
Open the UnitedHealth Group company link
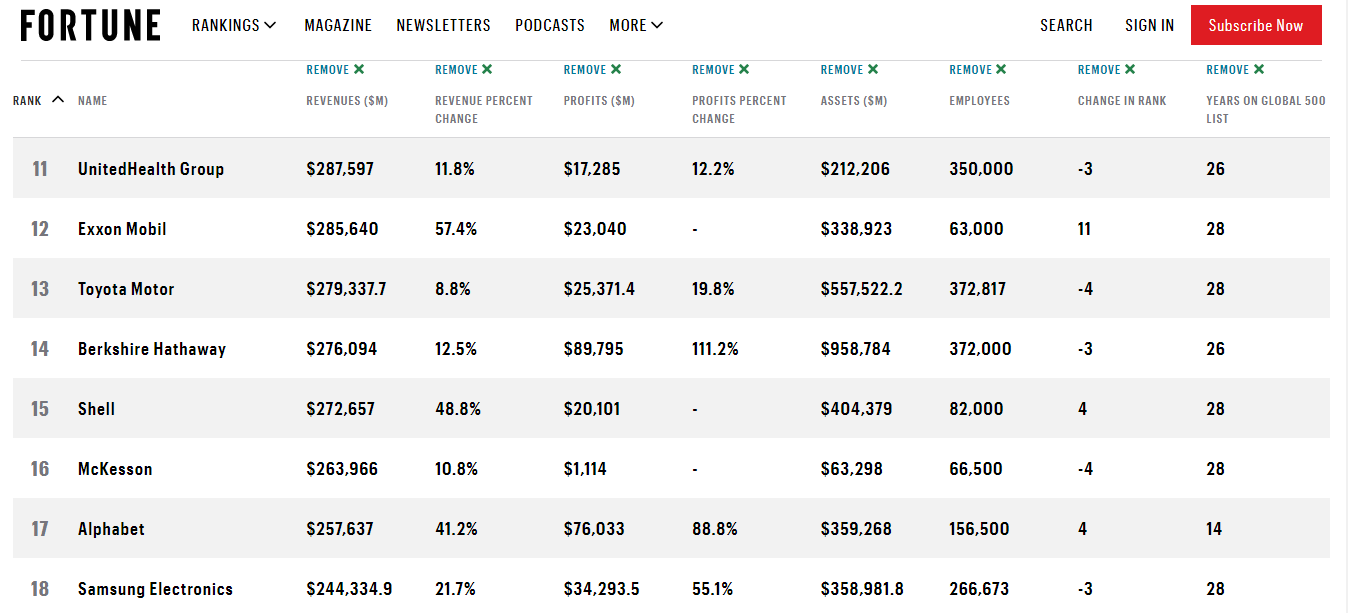click(151, 169)
